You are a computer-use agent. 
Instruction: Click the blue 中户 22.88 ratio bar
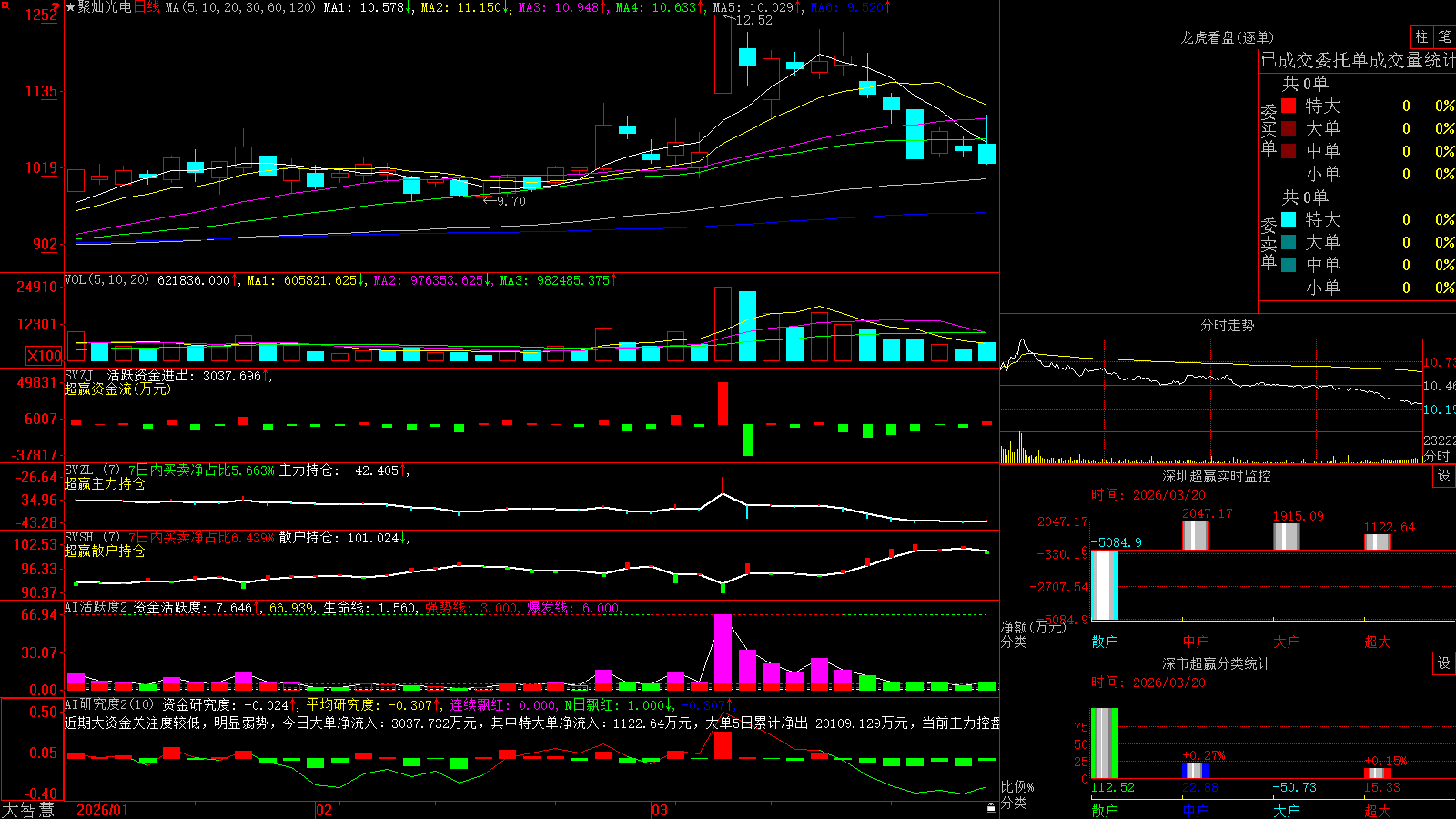1196,771
